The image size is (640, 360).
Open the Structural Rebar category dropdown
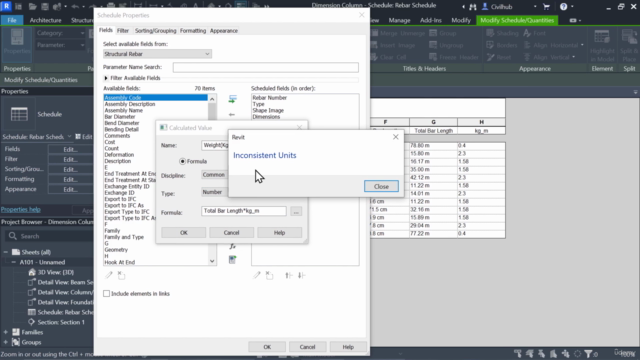point(157,54)
